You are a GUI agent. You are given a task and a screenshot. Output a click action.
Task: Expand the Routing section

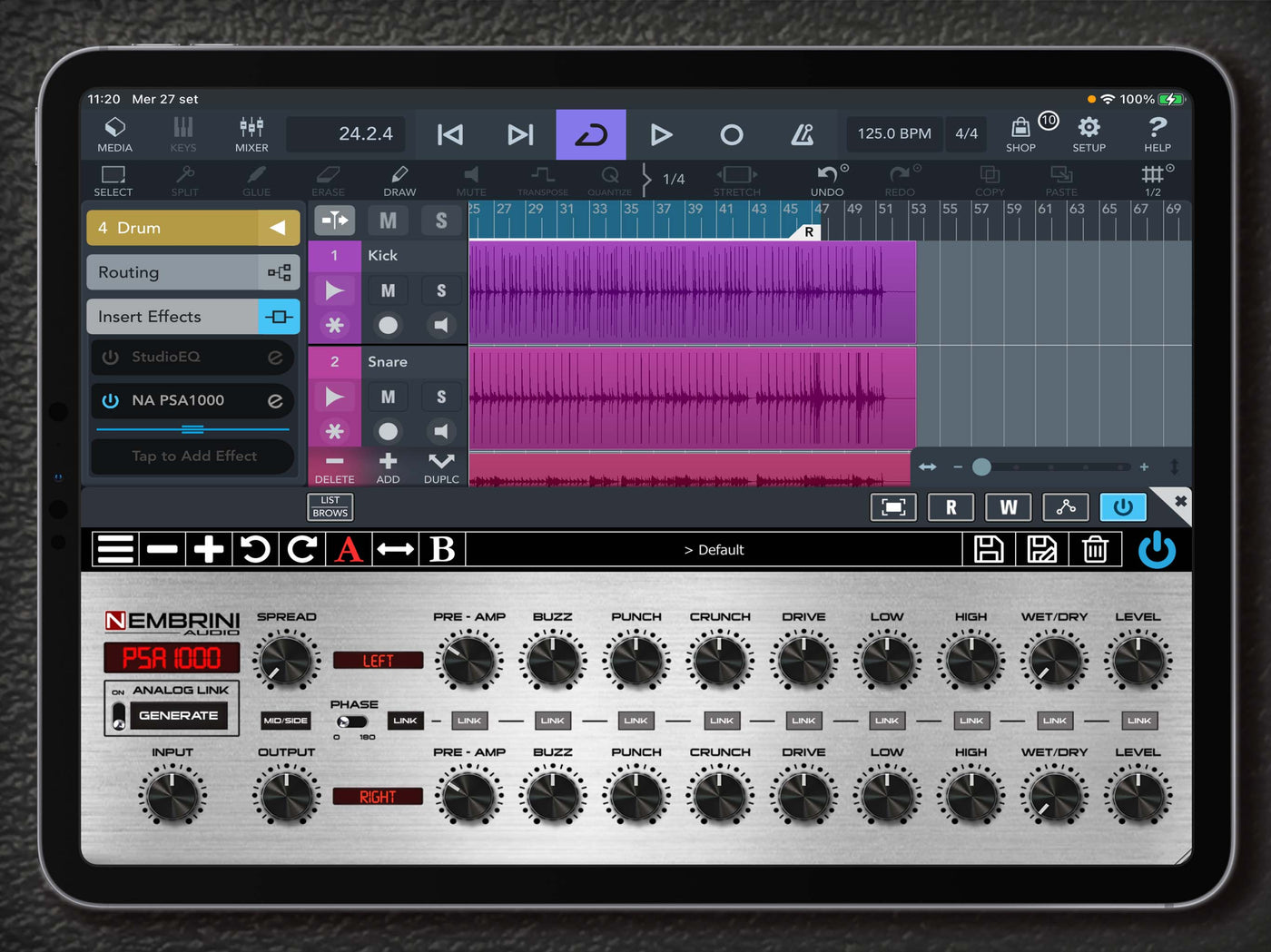pyautogui.click(x=192, y=272)
